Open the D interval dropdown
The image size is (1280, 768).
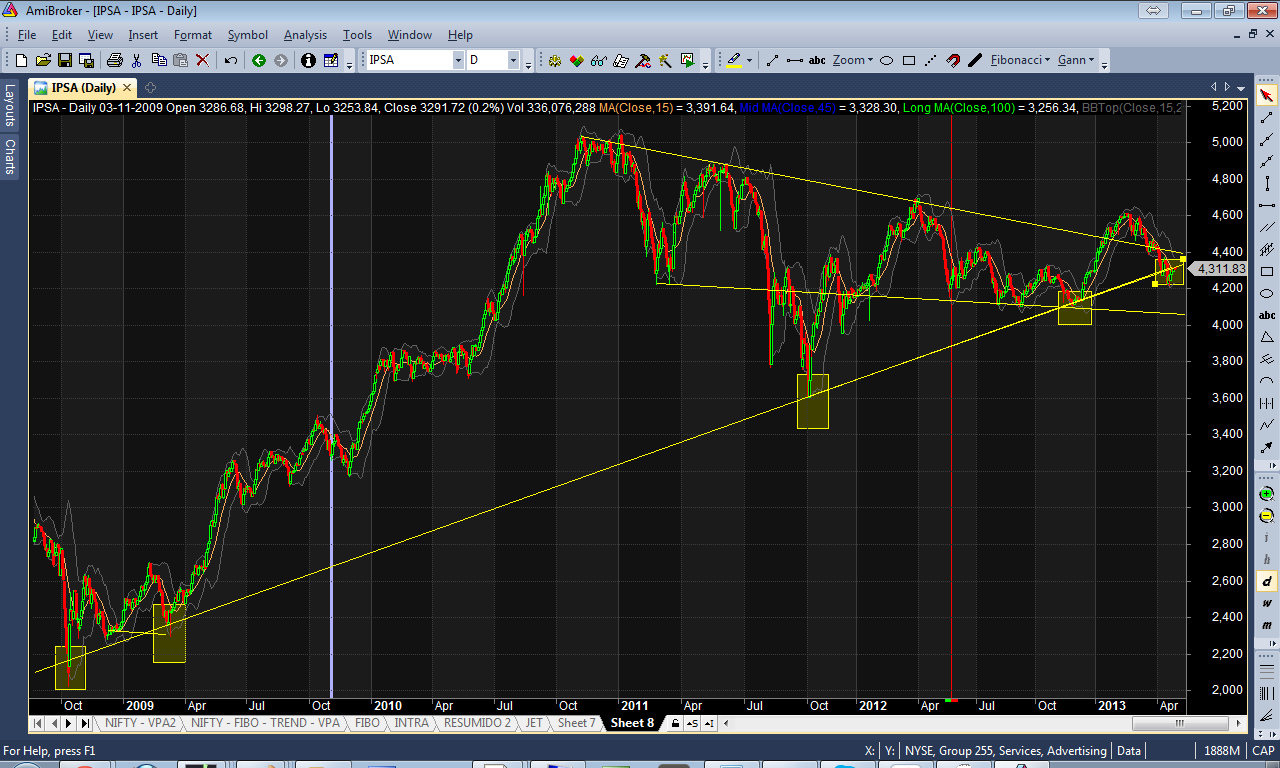pos(514,60)
